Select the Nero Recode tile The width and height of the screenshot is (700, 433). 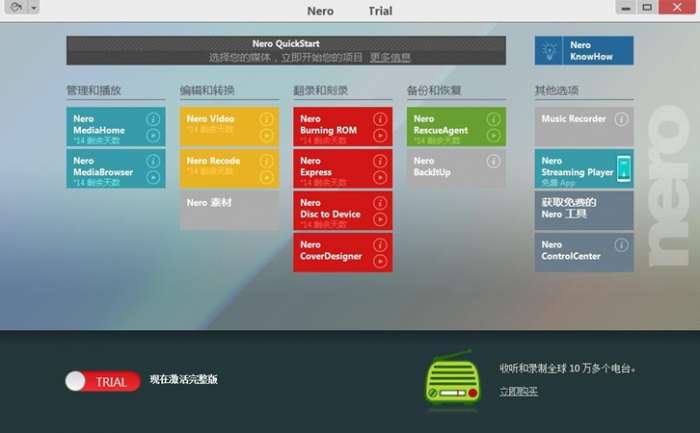229,169
